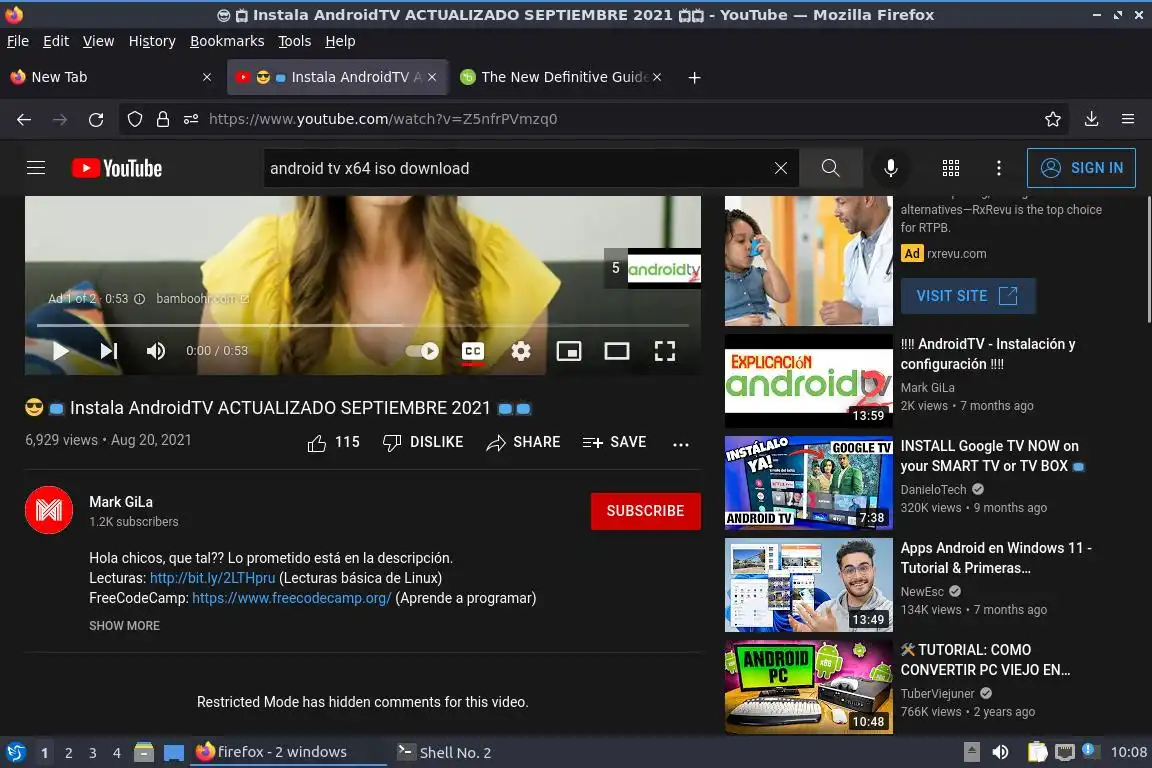The height and width of the screenshot is (768, 1152).
Task: Save the video to a playlist
Action: tap(614, 442)
